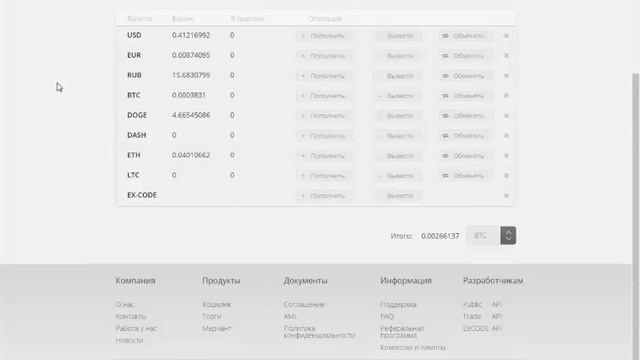Exchange EUR with the Обменять button
The width and height of the screenshot is (640, 360).
point(465,56)
